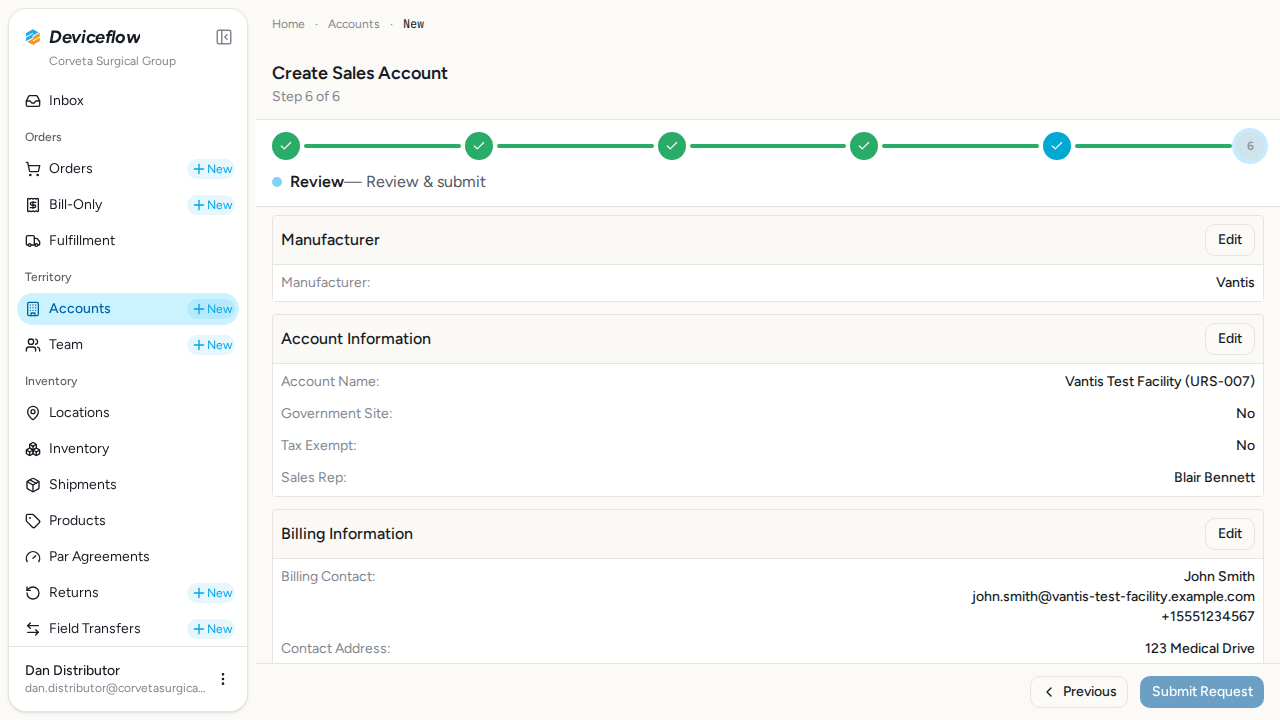This screenshot has height=720, width=1280.
Task: Click the Par Agreements gauge icon
Action: 33,557
